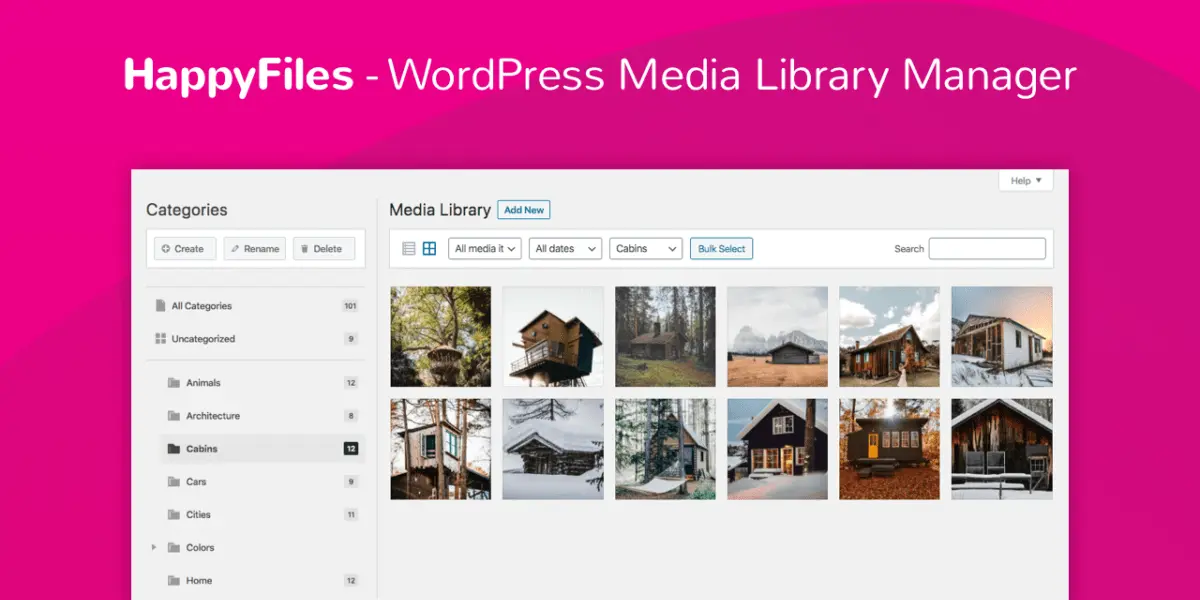Switch to grid view icon

(429, 249)
